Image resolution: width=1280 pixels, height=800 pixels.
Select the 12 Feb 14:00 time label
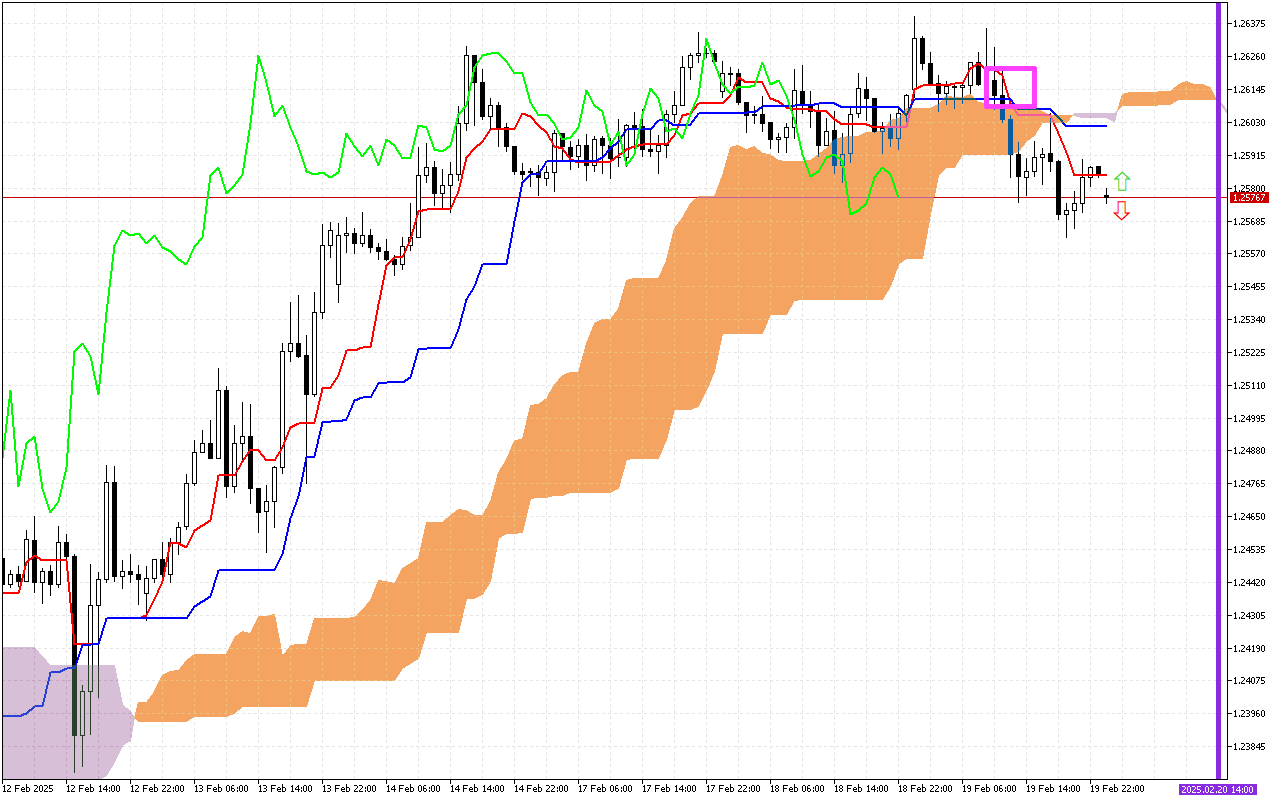pos(93,789)
